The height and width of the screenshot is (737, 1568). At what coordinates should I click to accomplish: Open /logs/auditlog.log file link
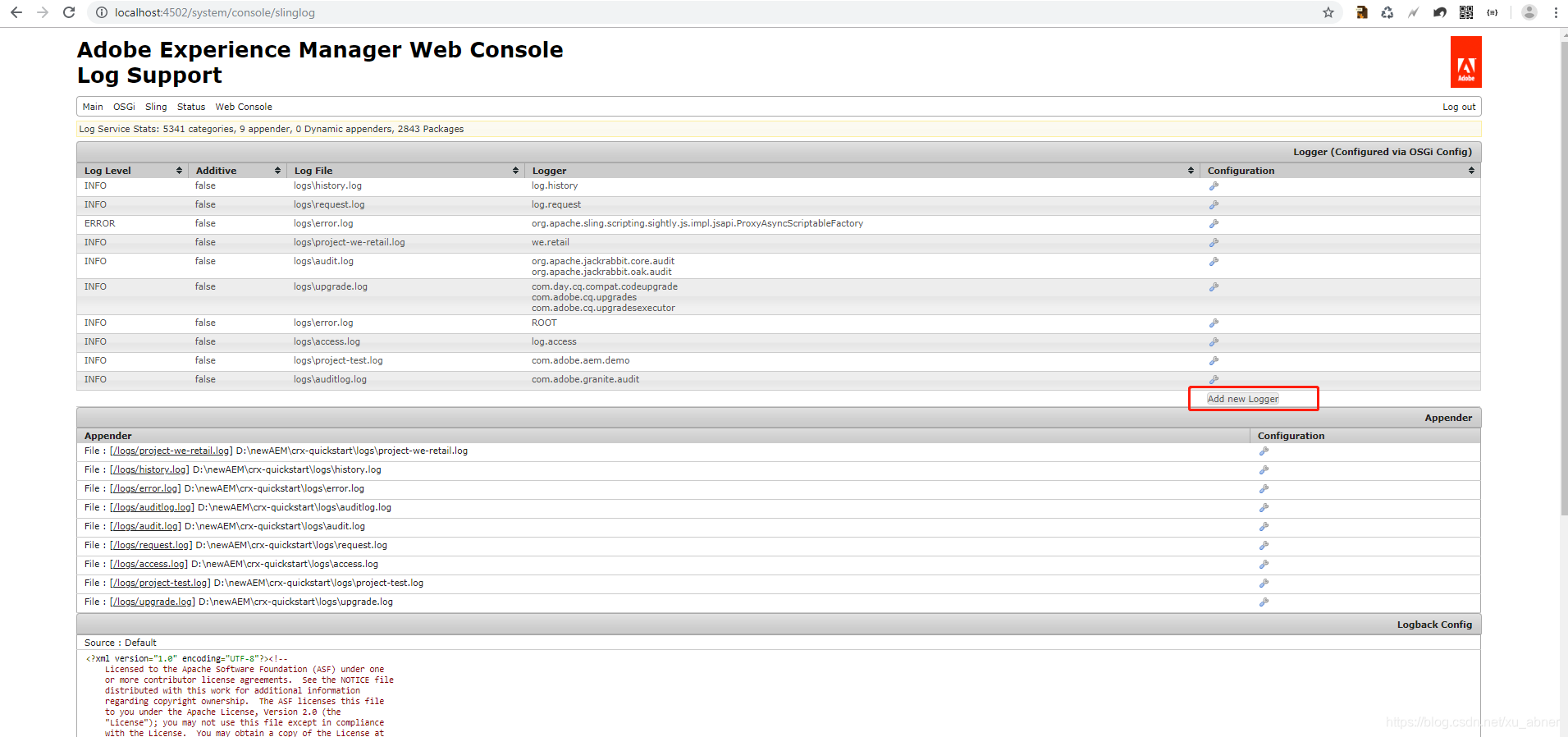pos(153,508)
